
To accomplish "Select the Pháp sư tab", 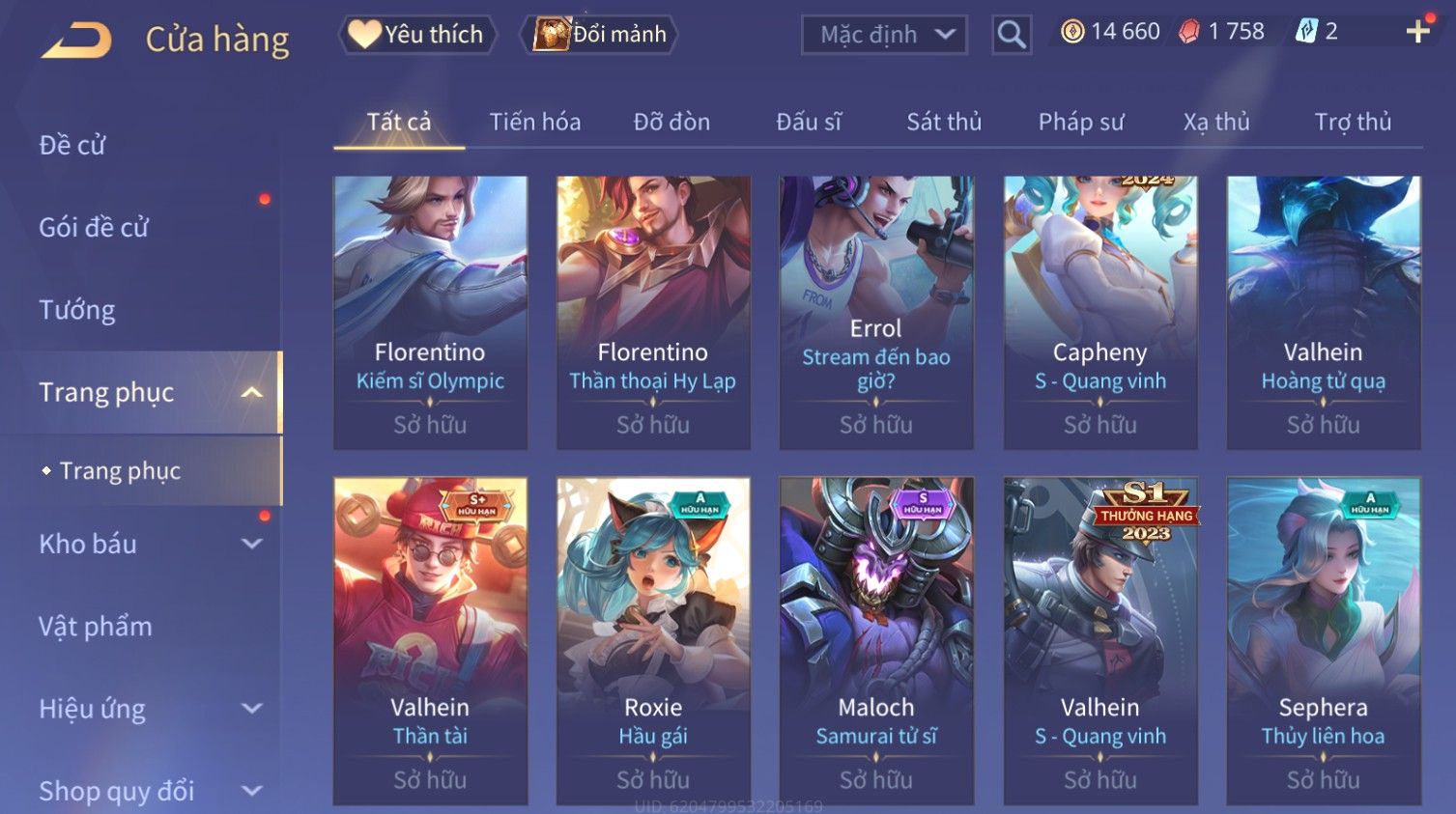I will pos(1081,122).
